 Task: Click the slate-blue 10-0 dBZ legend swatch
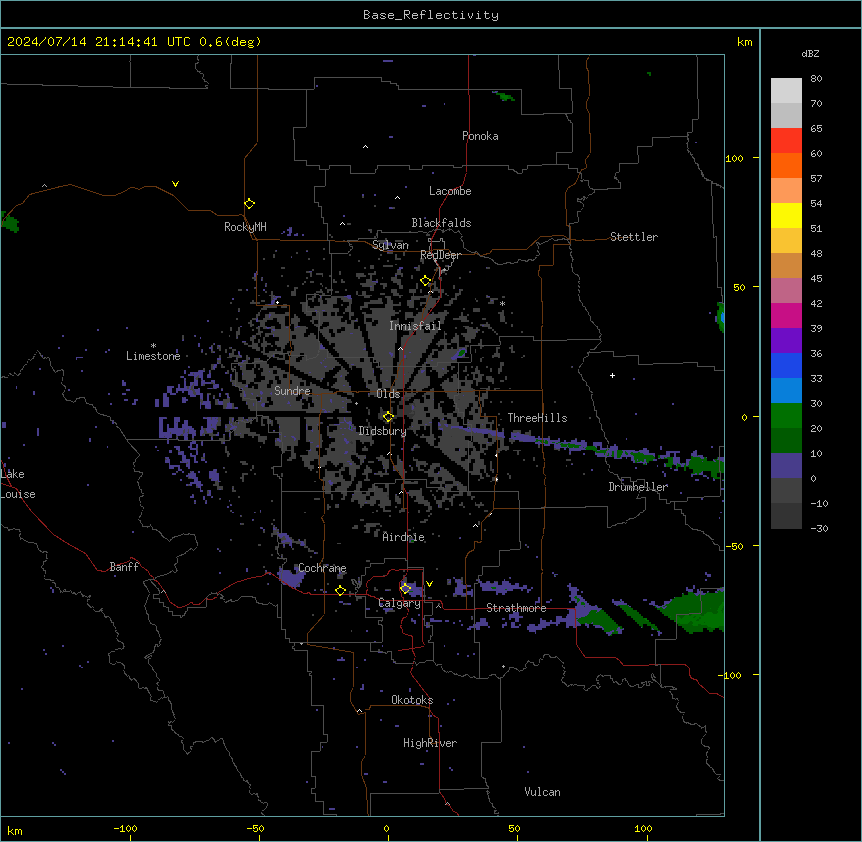click(x=786, y=466)
